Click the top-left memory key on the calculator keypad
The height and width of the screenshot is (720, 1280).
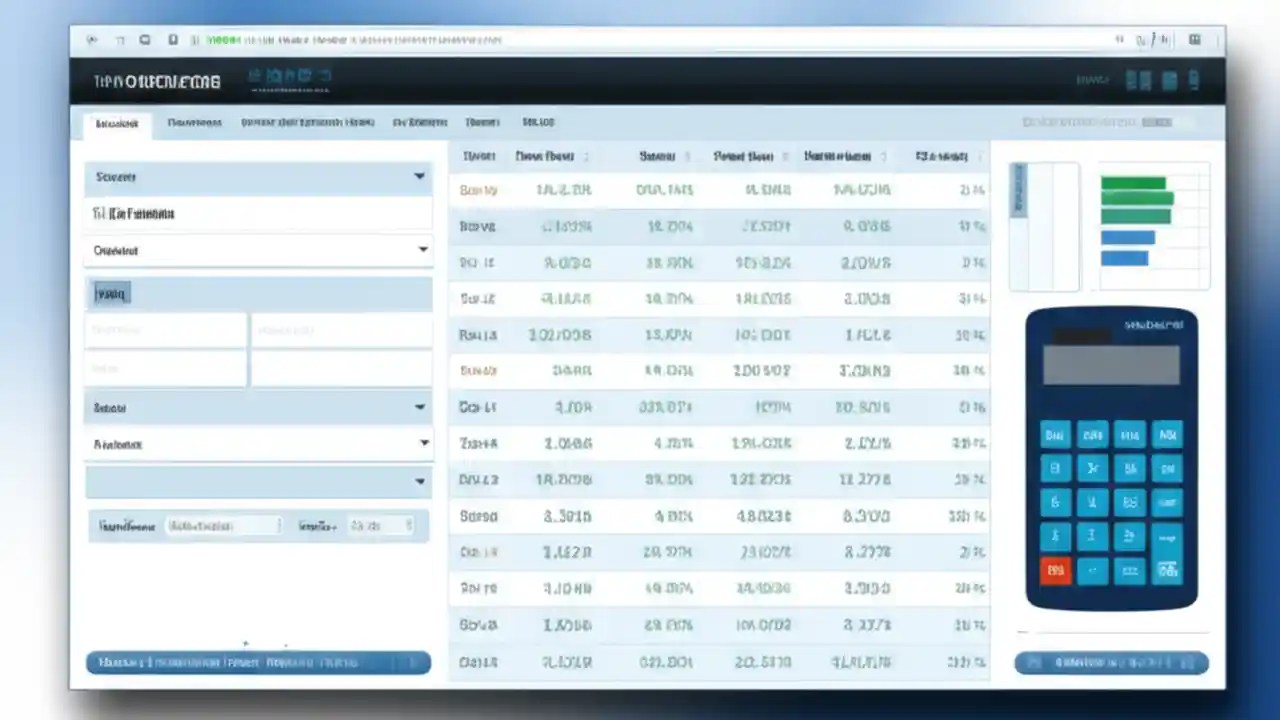point(1055,435)
